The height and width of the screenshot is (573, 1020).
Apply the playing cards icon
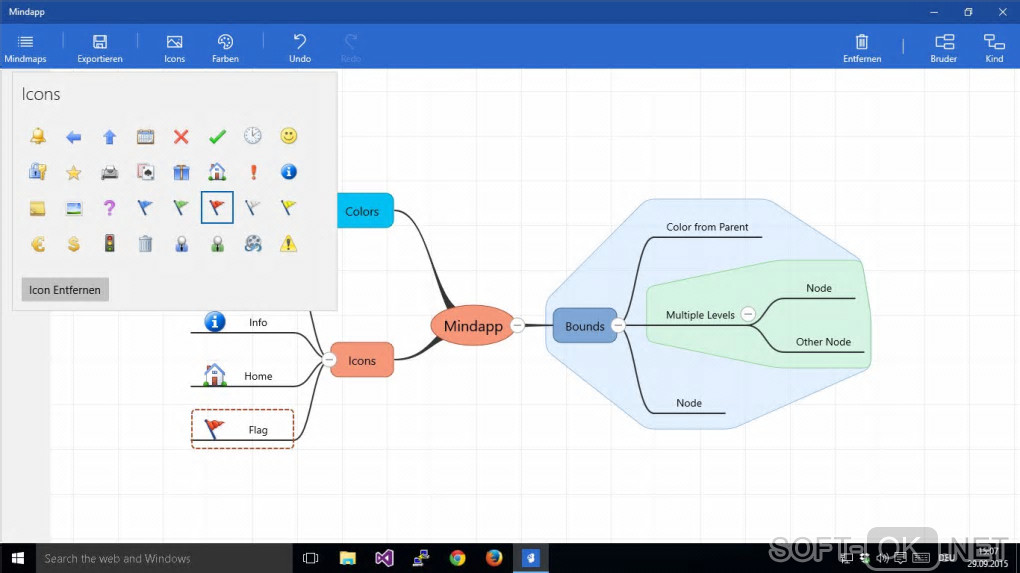click(x=145, y=172)
